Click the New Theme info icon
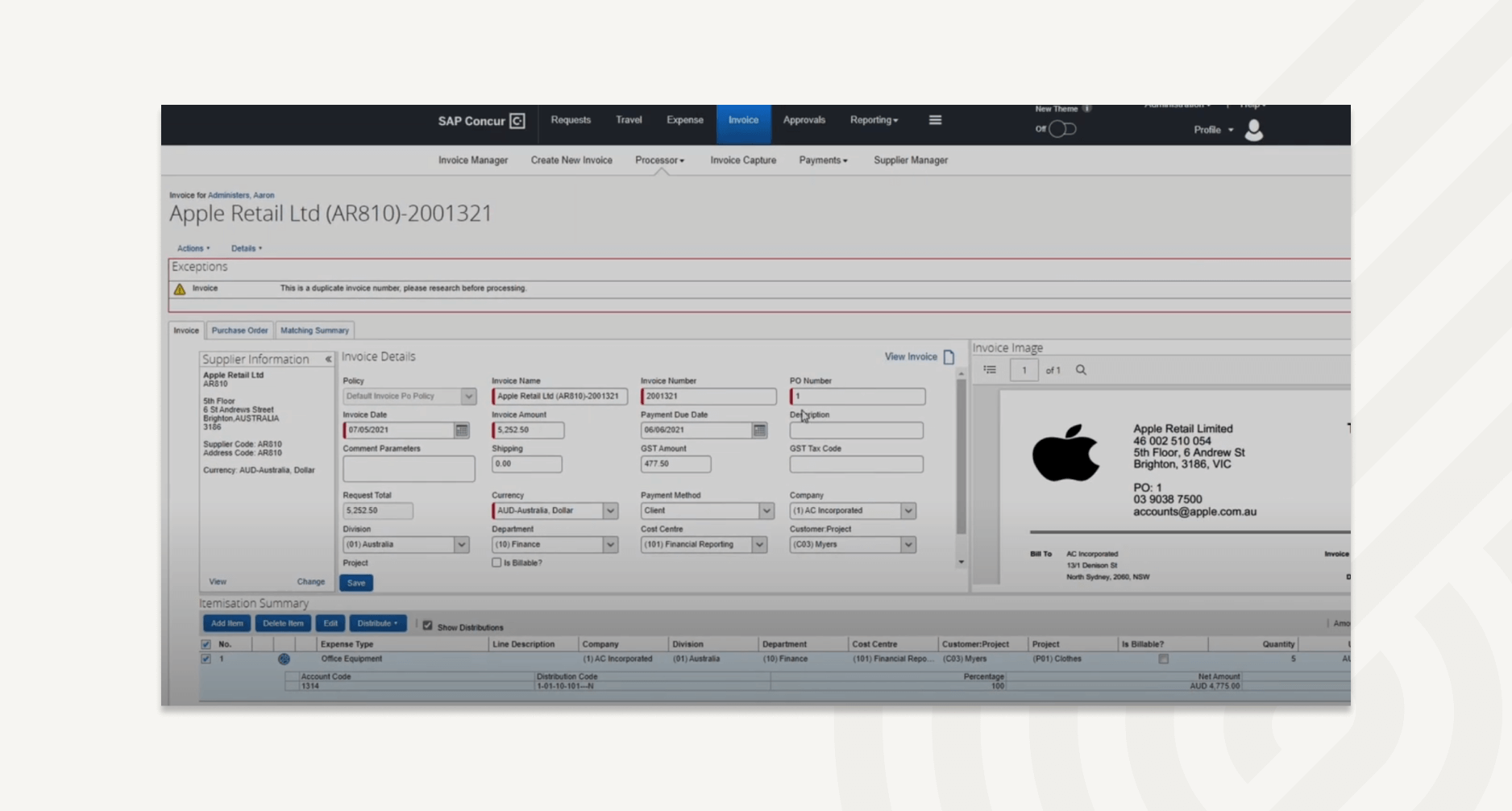1512x811 pixels. pyautogui.click(x=1086, y=108)
